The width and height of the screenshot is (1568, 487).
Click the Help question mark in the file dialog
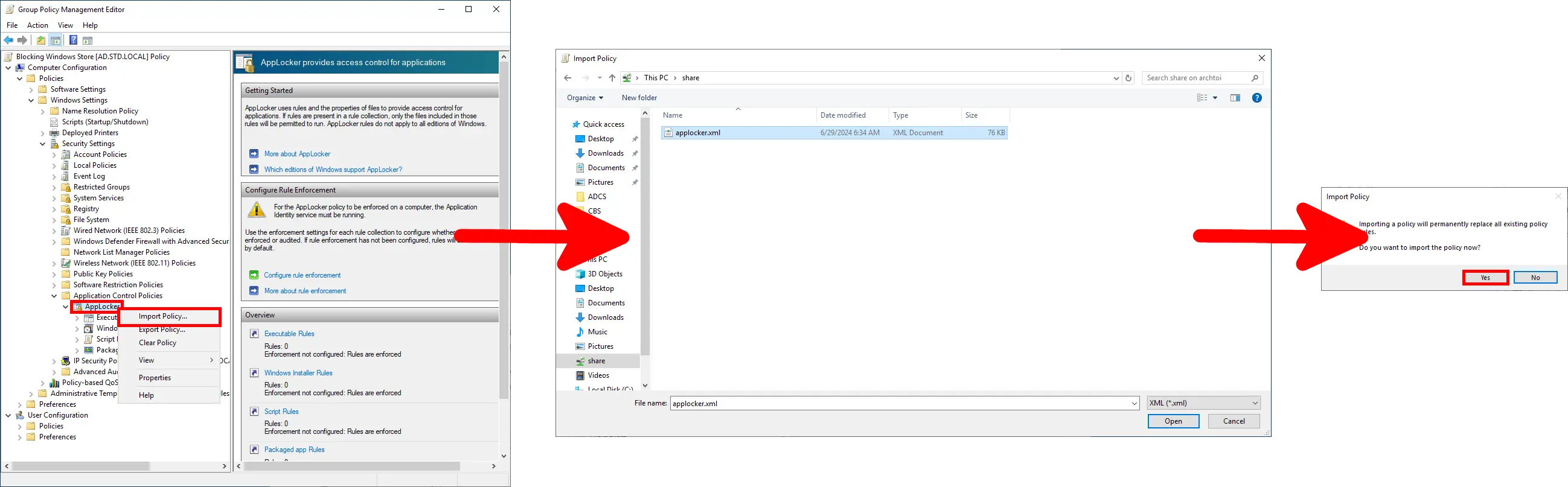coord(1257,98)
